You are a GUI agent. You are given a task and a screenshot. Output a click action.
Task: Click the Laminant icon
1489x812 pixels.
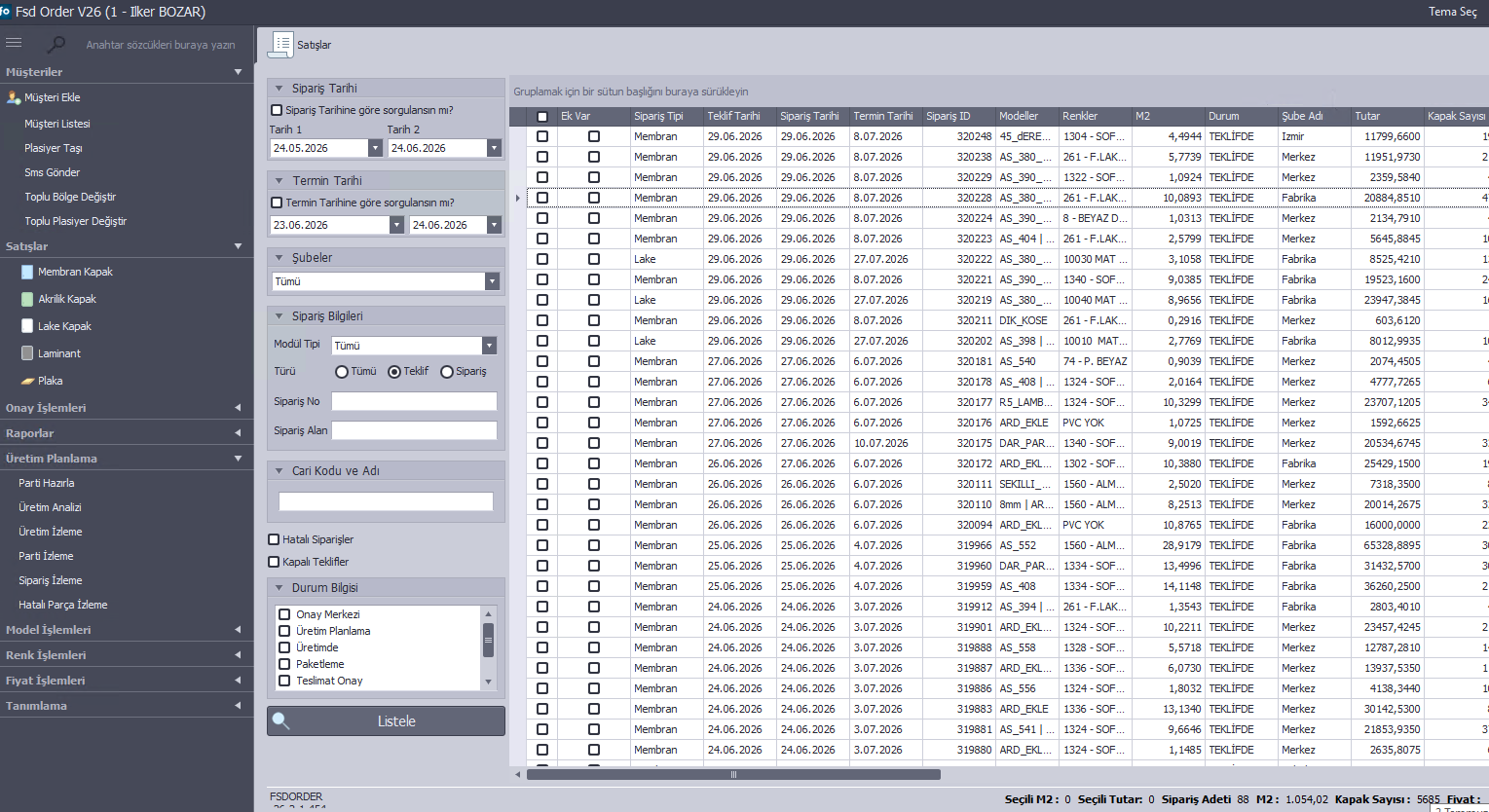click(27, 353)
